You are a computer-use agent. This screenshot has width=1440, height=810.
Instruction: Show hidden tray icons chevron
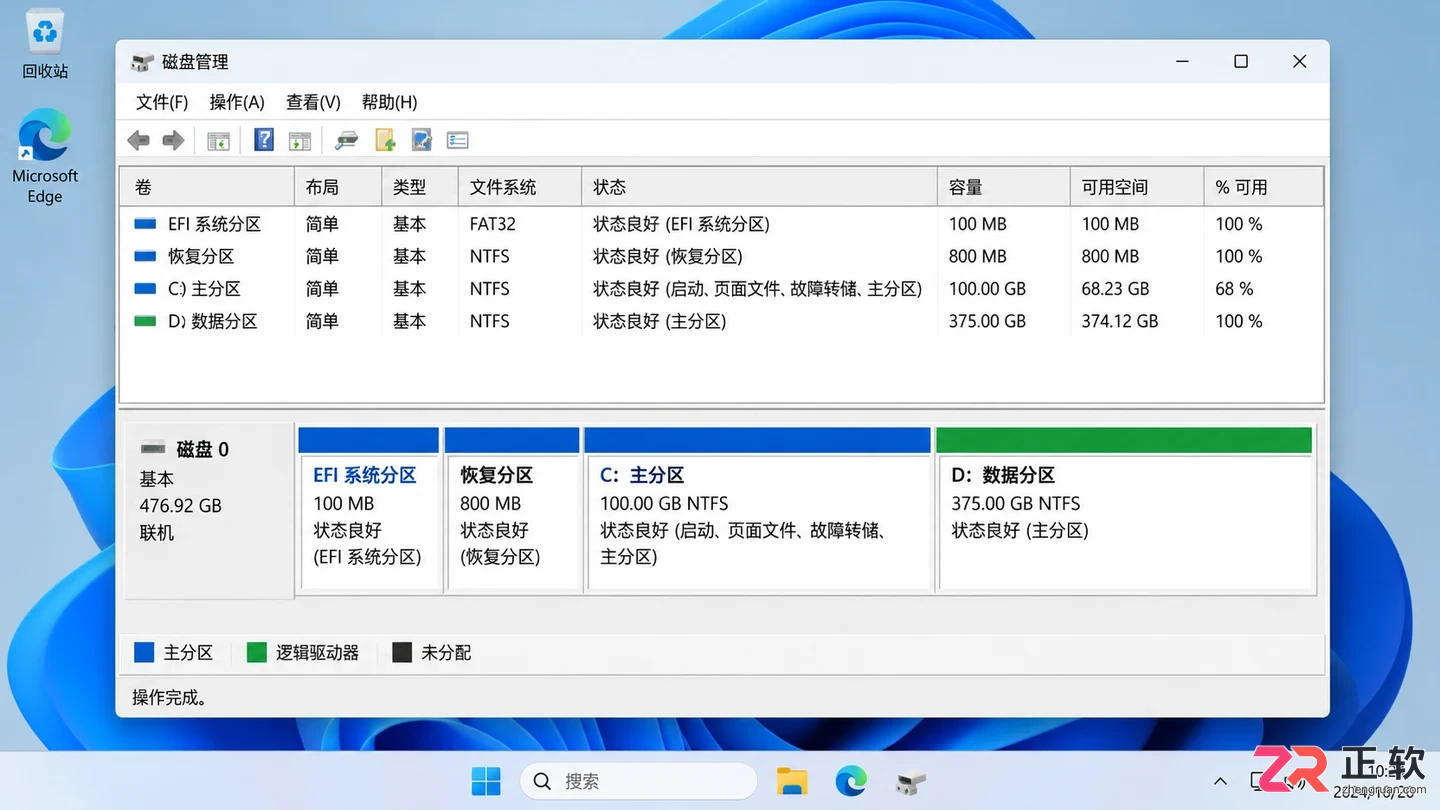[1220, 781]
